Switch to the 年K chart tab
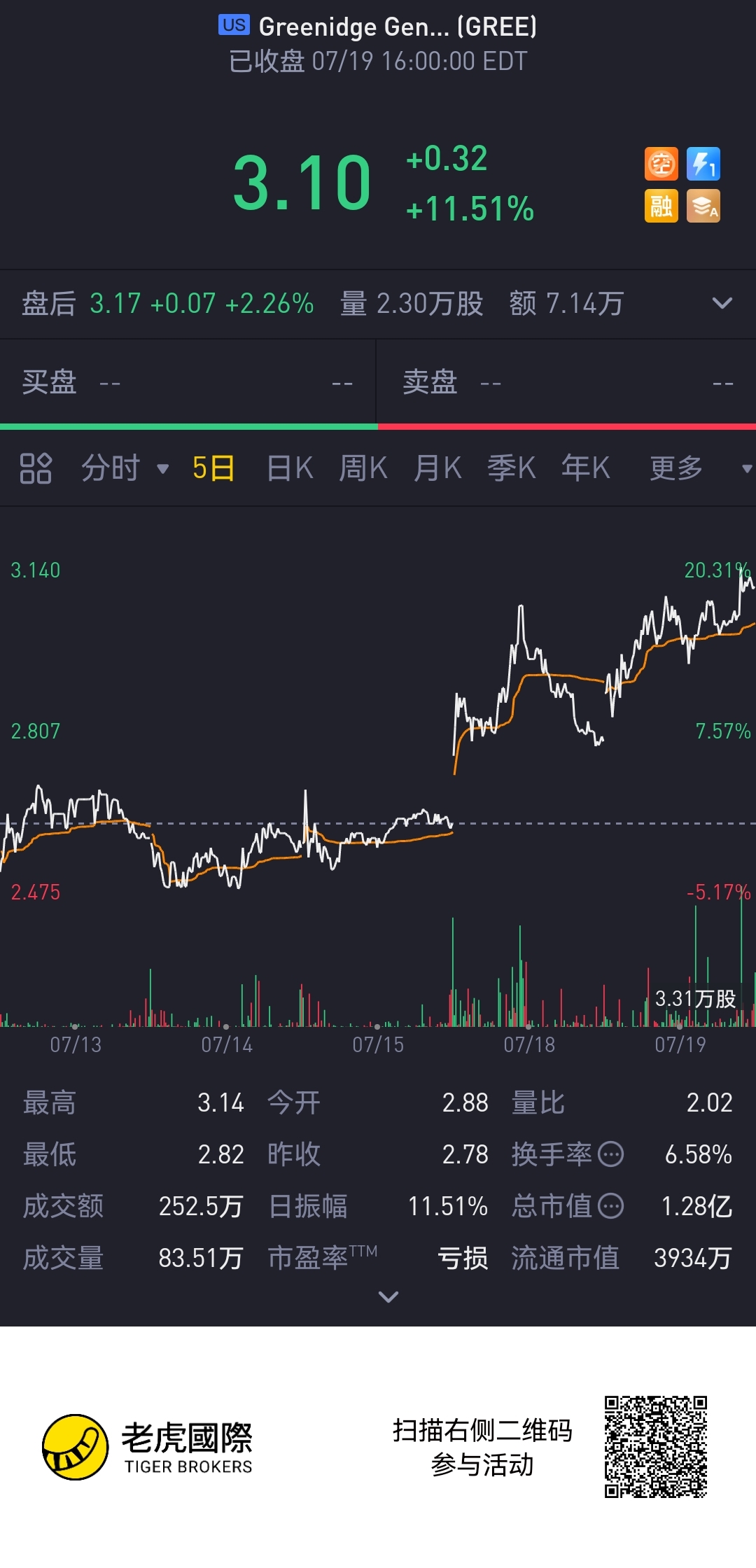The width and height of the screenshot is (756, 1568). coord(586,468)
